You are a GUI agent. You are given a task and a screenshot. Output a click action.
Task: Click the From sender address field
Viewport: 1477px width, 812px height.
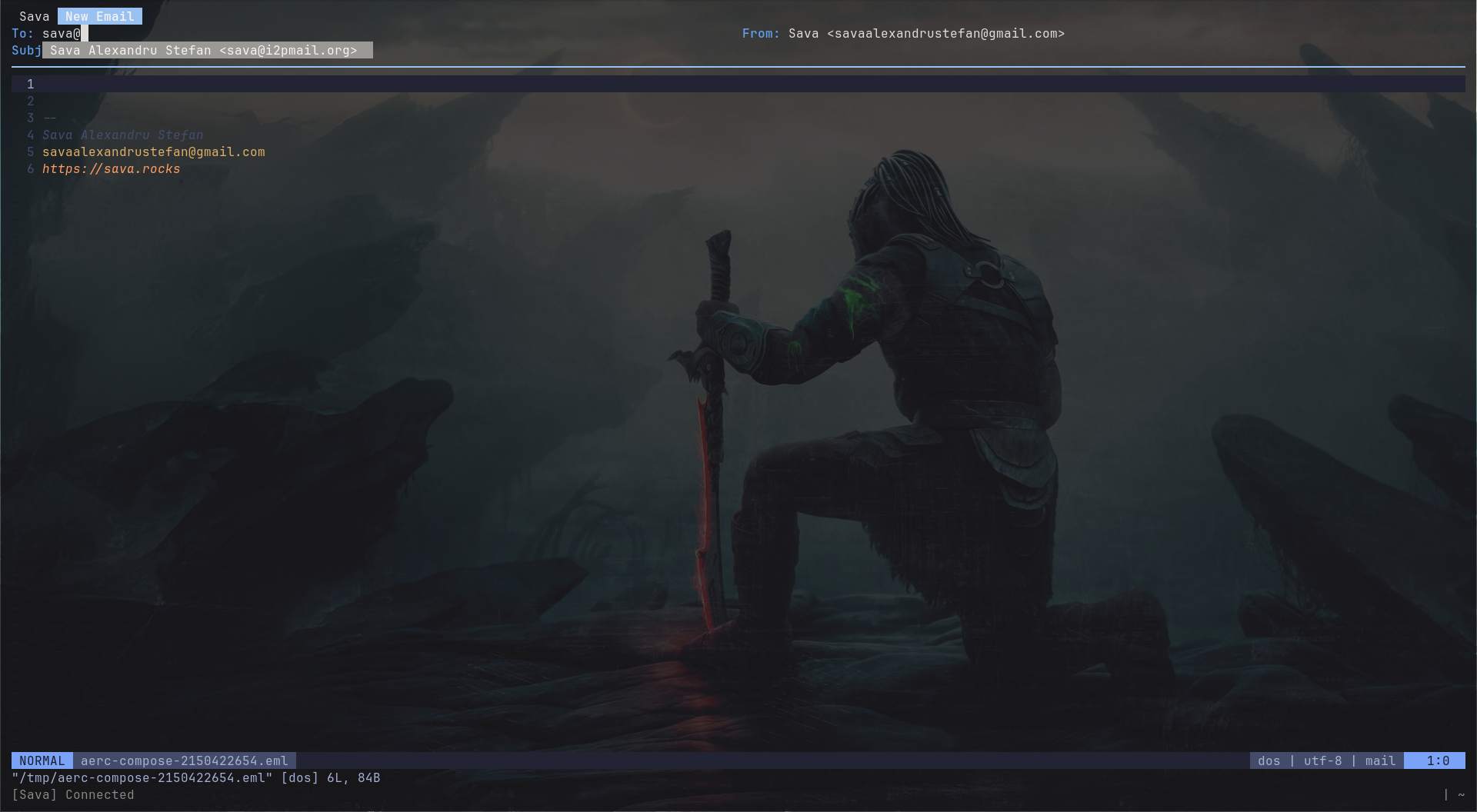tap(926, 33)
